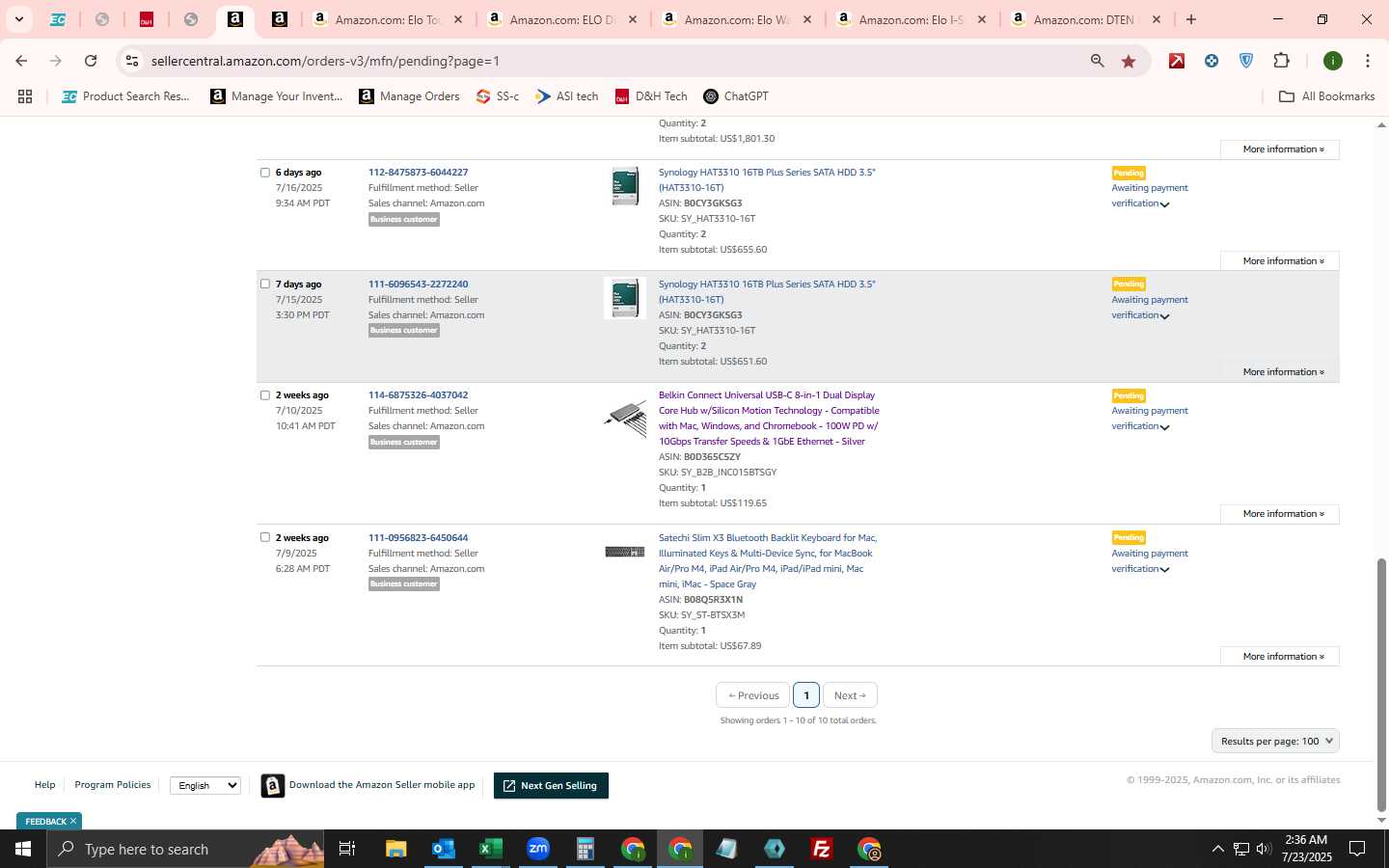Open ASI tech bookmark

coord(567,96)
